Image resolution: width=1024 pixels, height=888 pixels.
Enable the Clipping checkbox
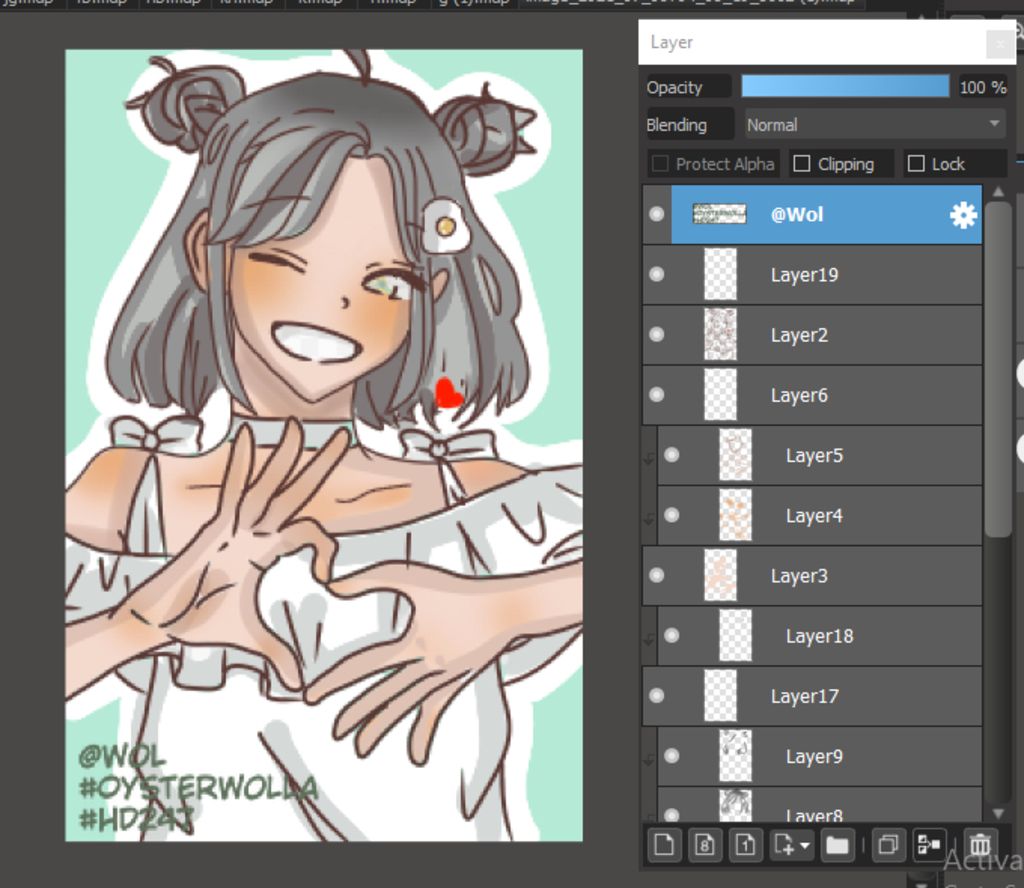pos(801,163)
